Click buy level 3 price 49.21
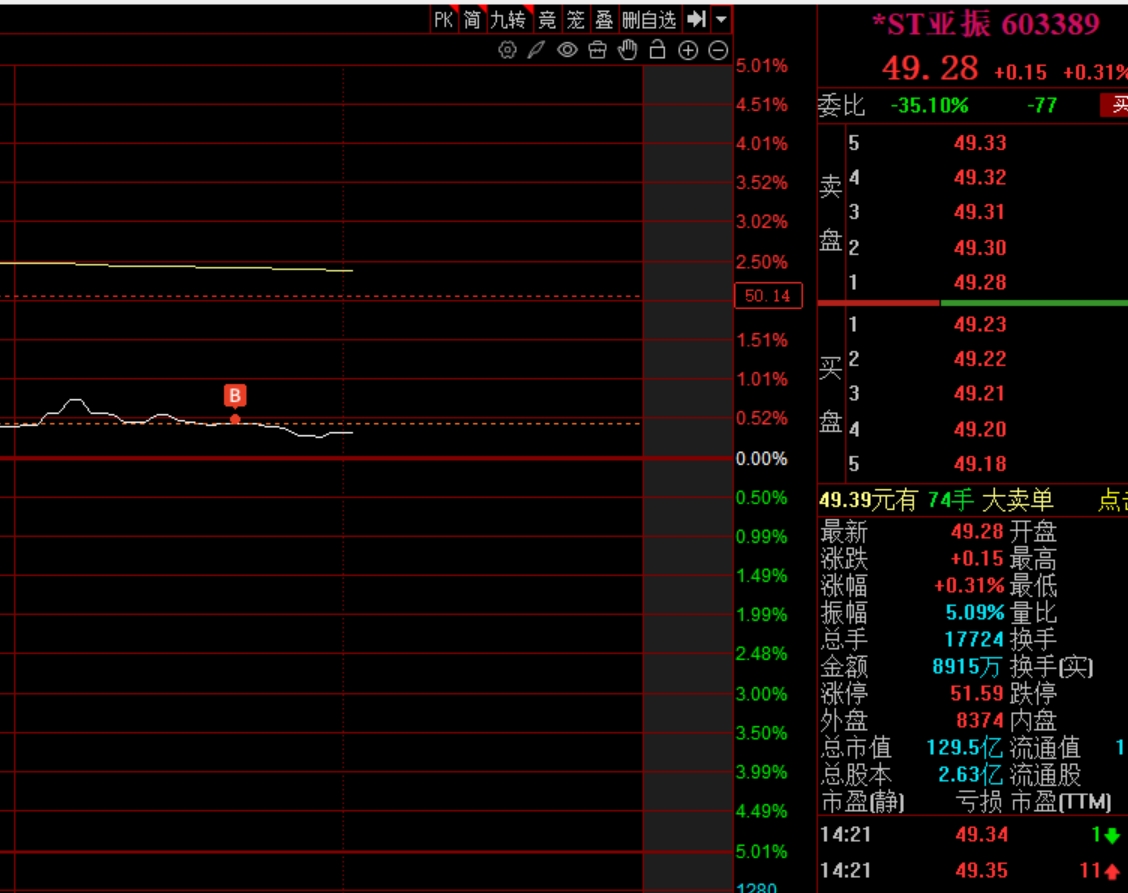 [979, 393]
